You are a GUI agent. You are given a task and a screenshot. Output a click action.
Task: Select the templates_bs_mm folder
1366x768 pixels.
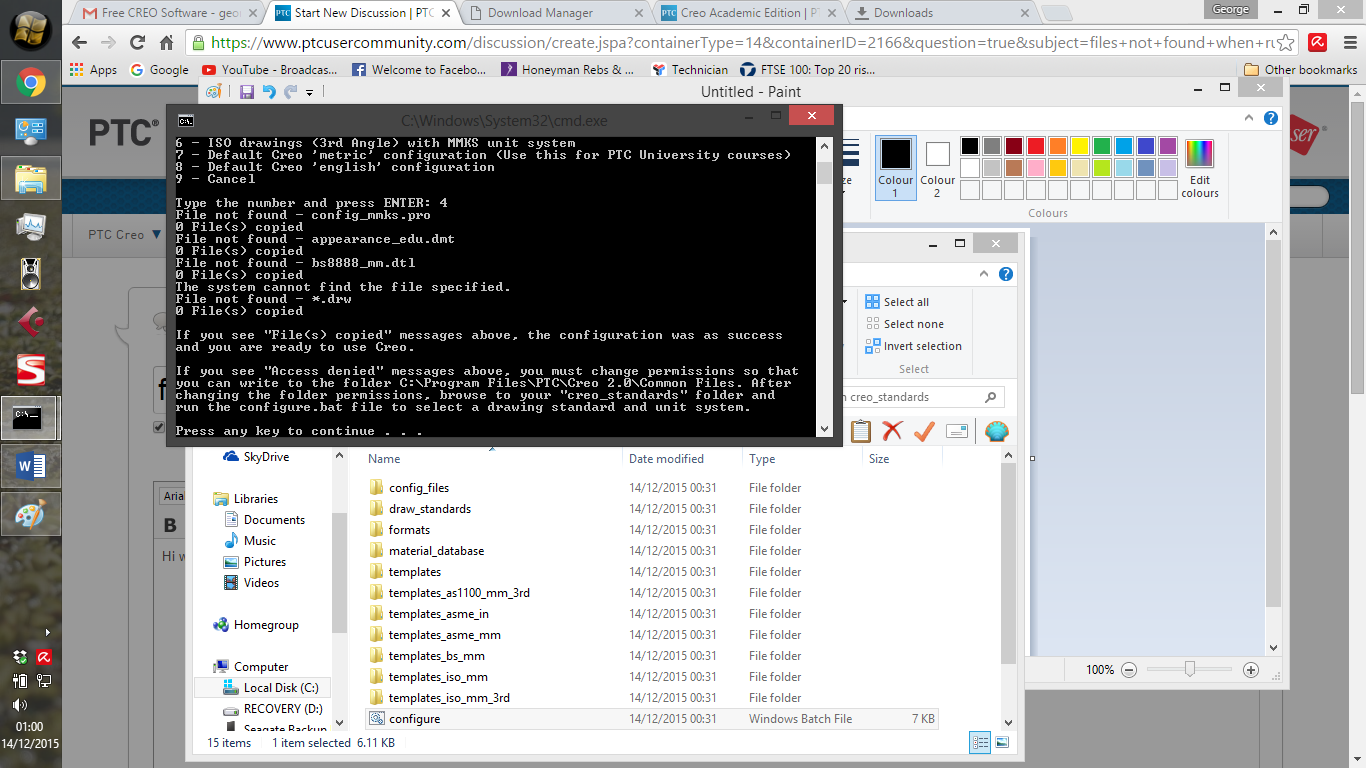click(437, 656)
